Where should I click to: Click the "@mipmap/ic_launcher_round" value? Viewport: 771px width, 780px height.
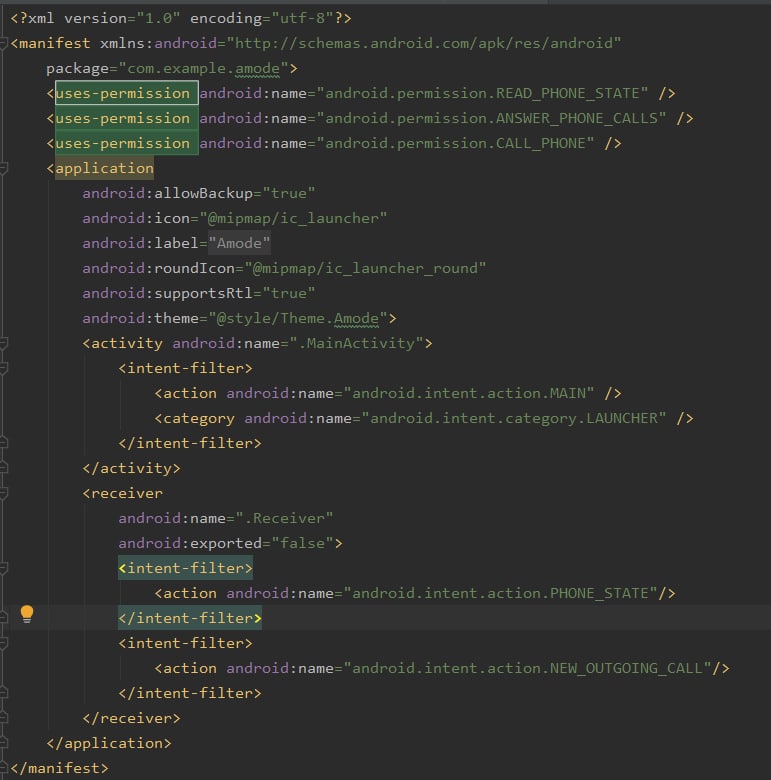coord(365,268)
